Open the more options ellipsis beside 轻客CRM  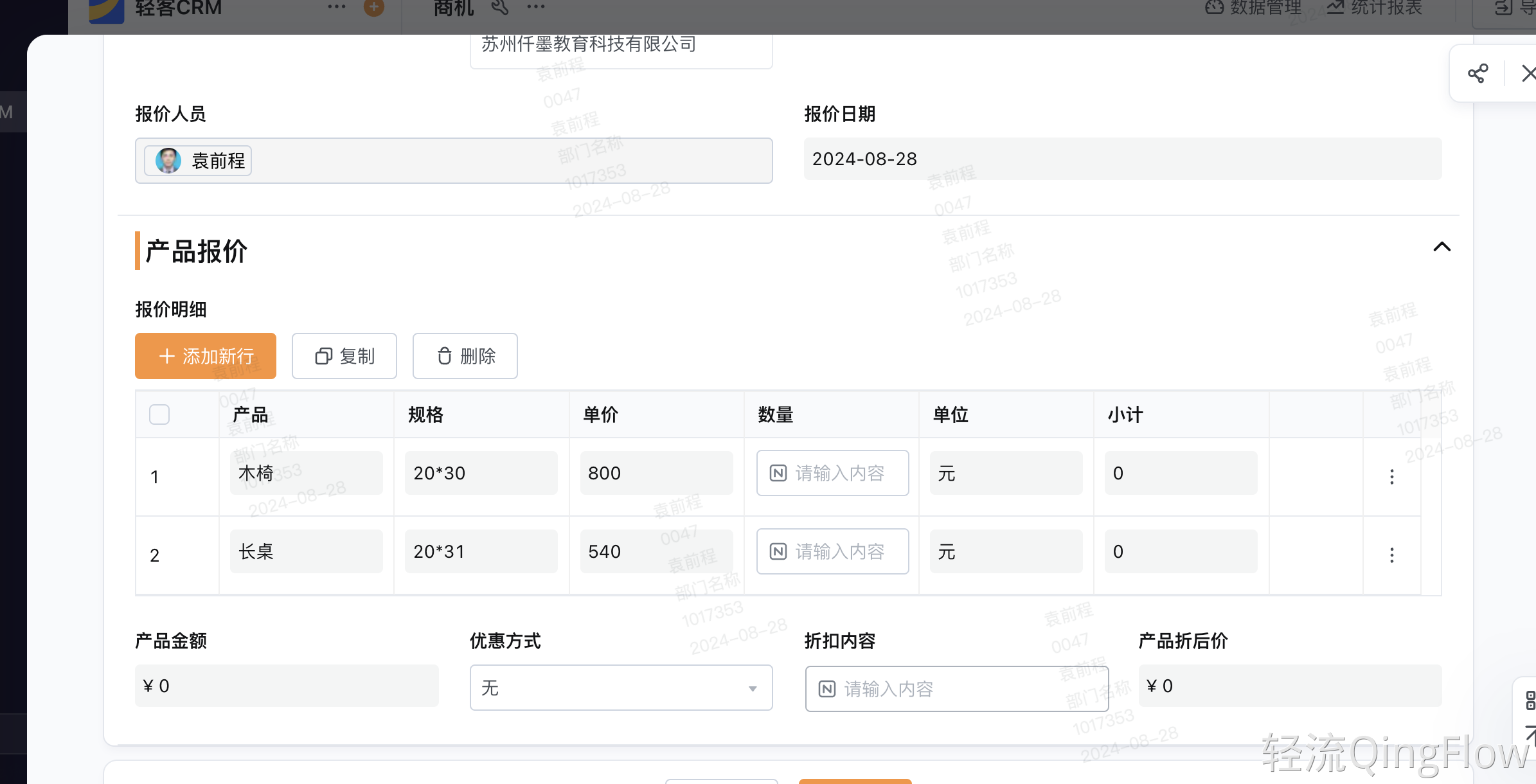[x=337, y=8]
